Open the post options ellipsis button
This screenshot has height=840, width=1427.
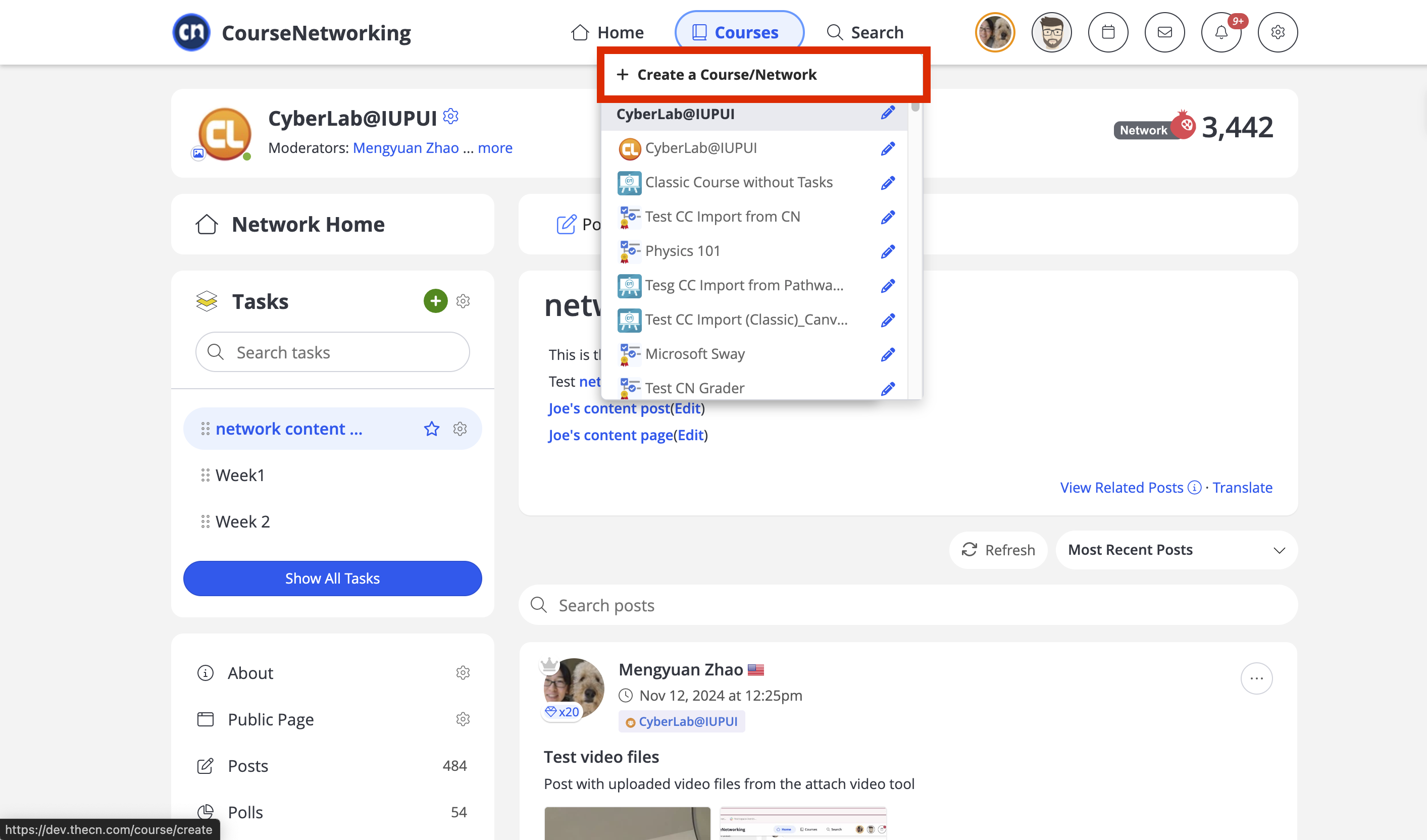tap(1256, 678)
